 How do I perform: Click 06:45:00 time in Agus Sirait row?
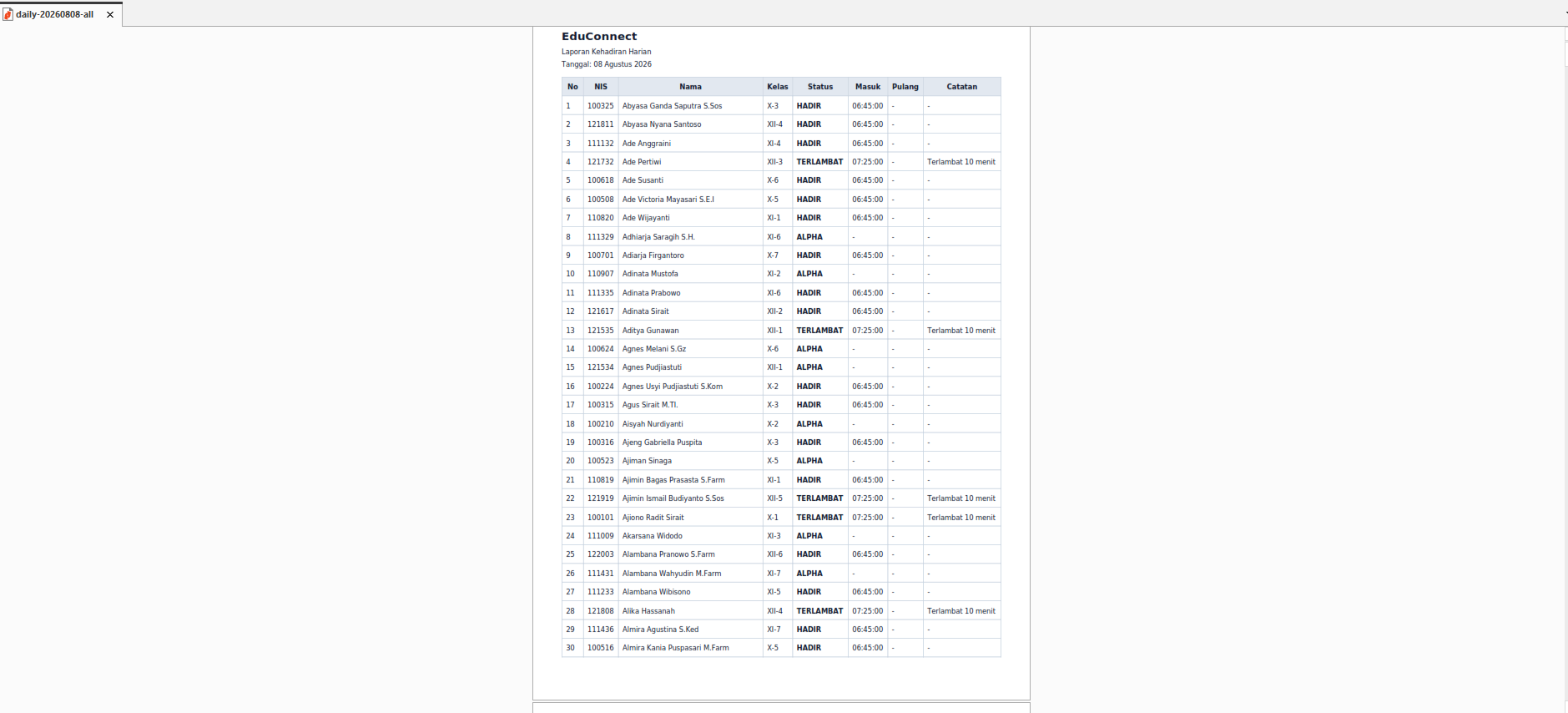(868, 405)
